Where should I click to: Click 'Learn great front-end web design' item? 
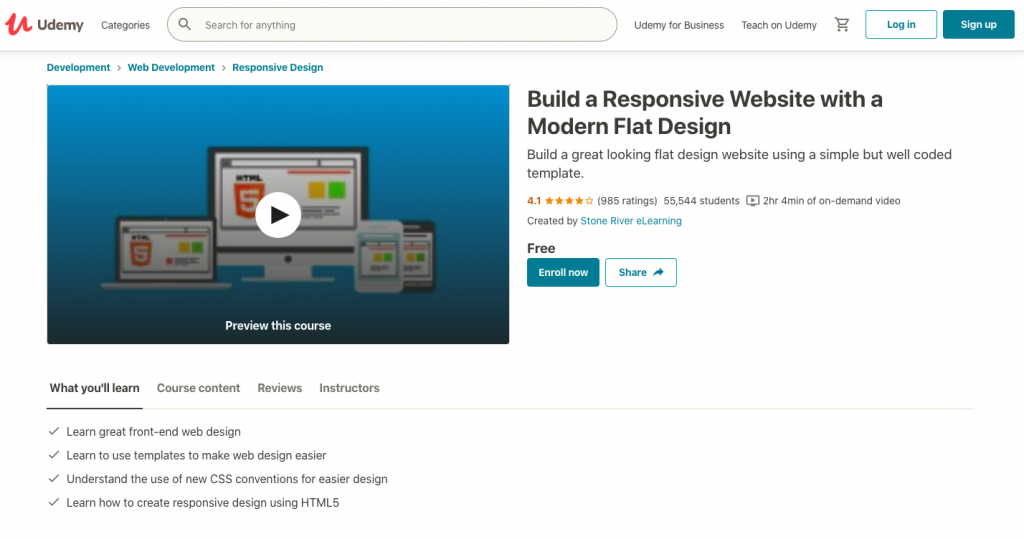click(x=153, y=432)
